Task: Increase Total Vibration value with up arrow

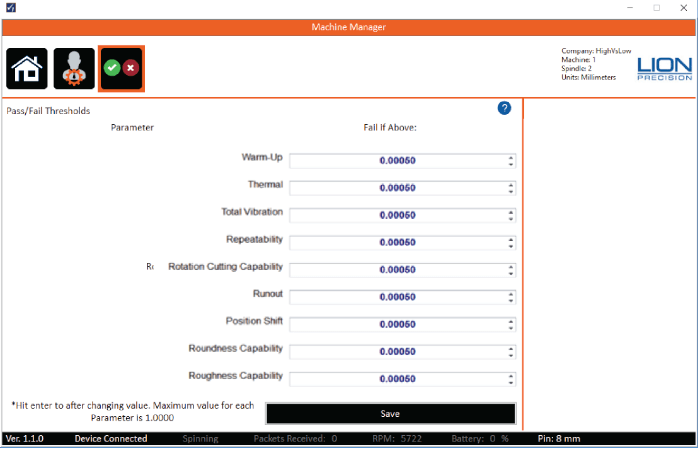Action: (511, 212)
